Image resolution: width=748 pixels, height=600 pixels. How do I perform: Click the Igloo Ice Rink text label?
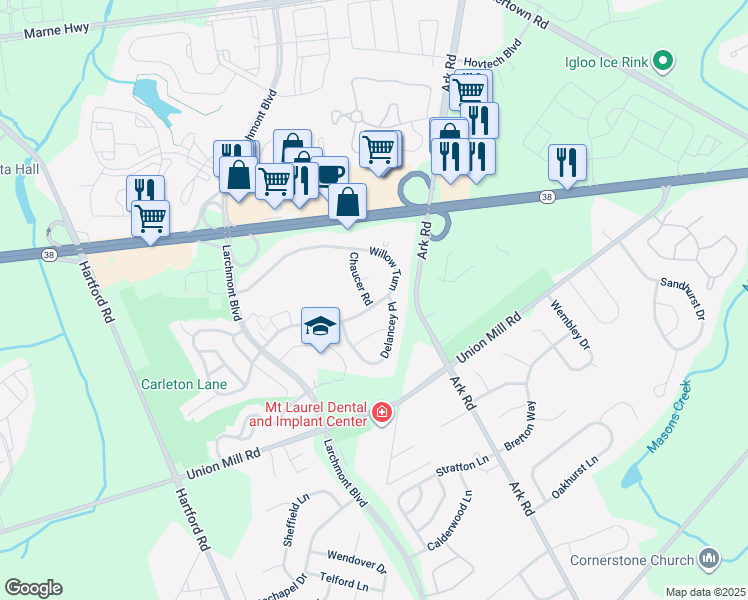[x=606, y=62]
